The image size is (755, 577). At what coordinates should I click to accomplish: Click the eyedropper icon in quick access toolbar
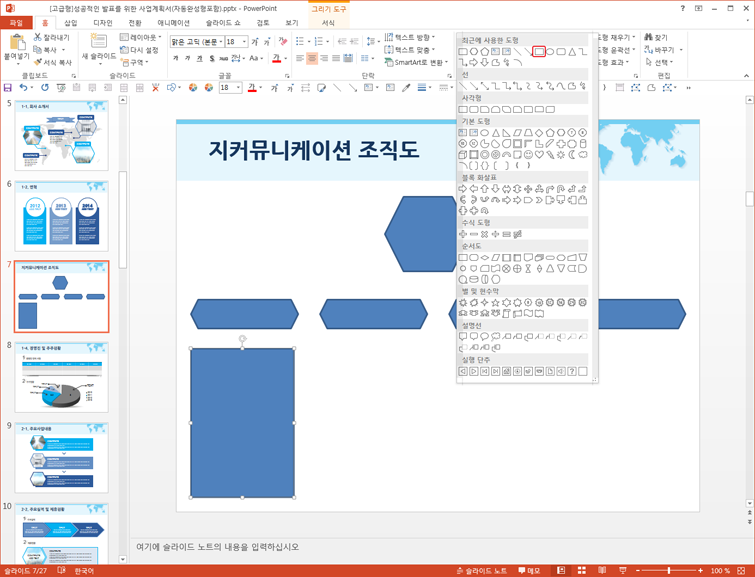click(x=406, y=88)
